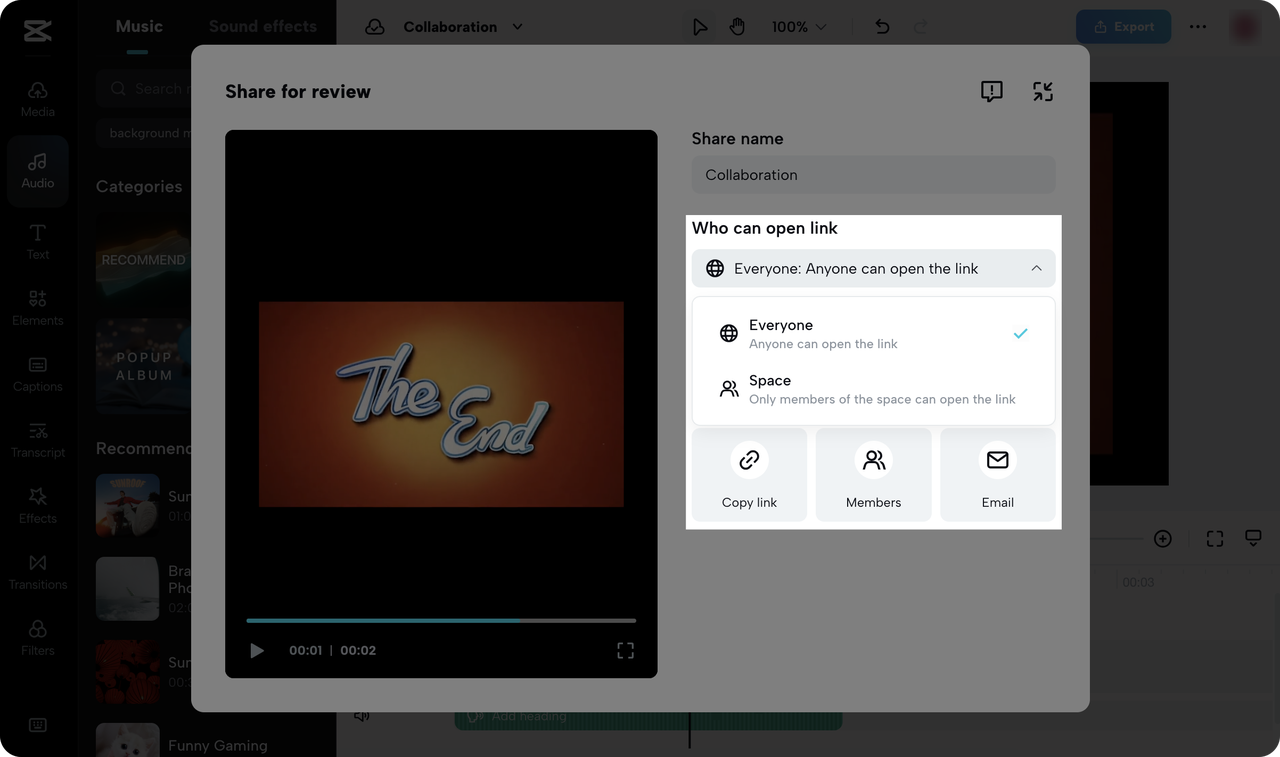Screen dimensions: 1280x757
Task: Open the Captions panel in sidebar
Action: point(37,374)
